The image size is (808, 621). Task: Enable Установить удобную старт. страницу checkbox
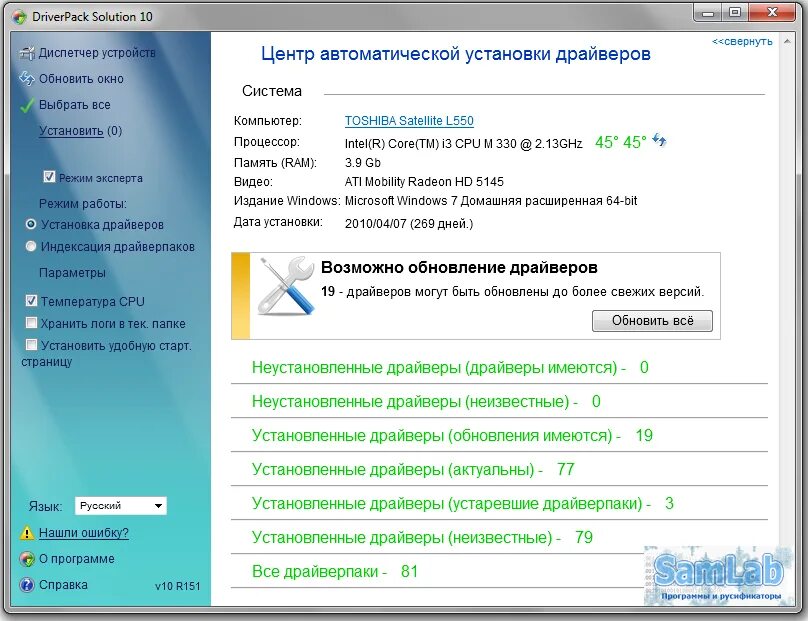click(31, 345)
